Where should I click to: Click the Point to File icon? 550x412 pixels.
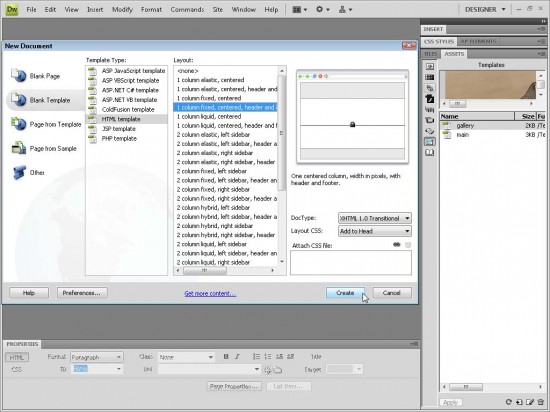(x=268, y=370)
